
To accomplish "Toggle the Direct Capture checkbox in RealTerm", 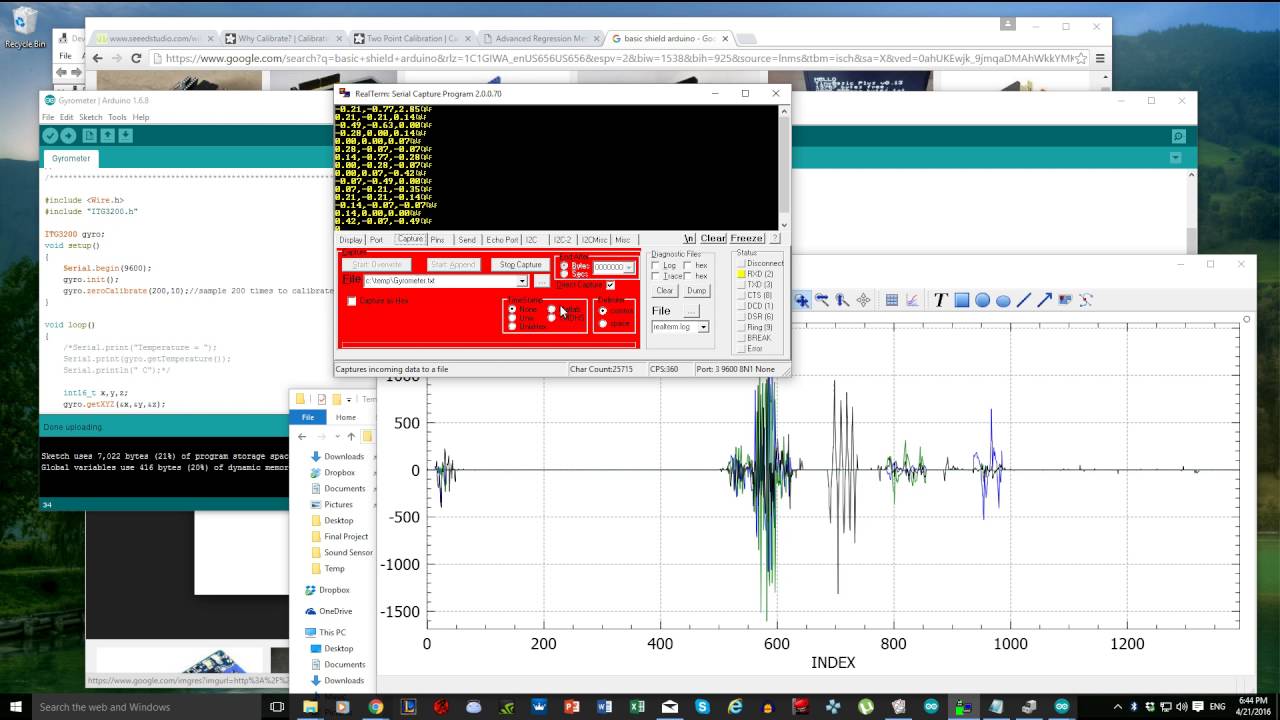I will [x=610, y=285].
